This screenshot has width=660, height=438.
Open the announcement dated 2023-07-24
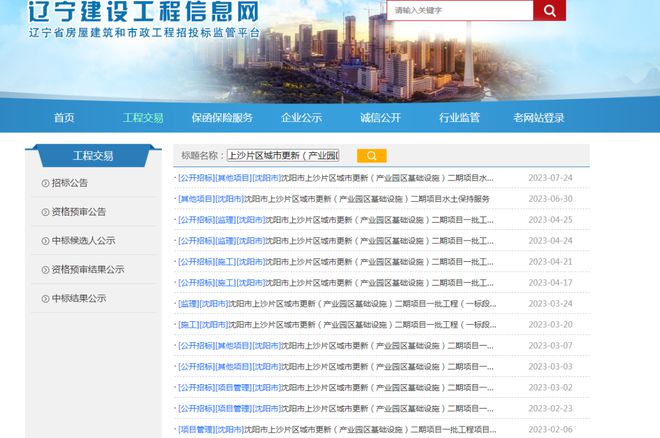(x=335, y=178)
